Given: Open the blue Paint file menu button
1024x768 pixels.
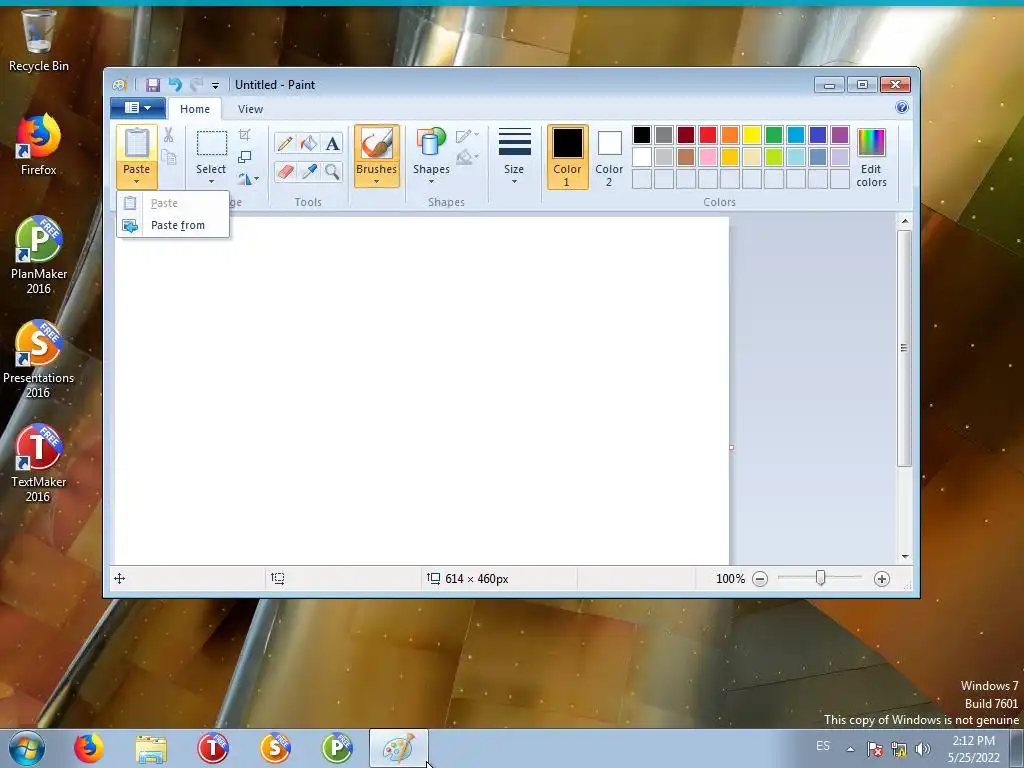Looking at the screenshot, I should (137, 108).
